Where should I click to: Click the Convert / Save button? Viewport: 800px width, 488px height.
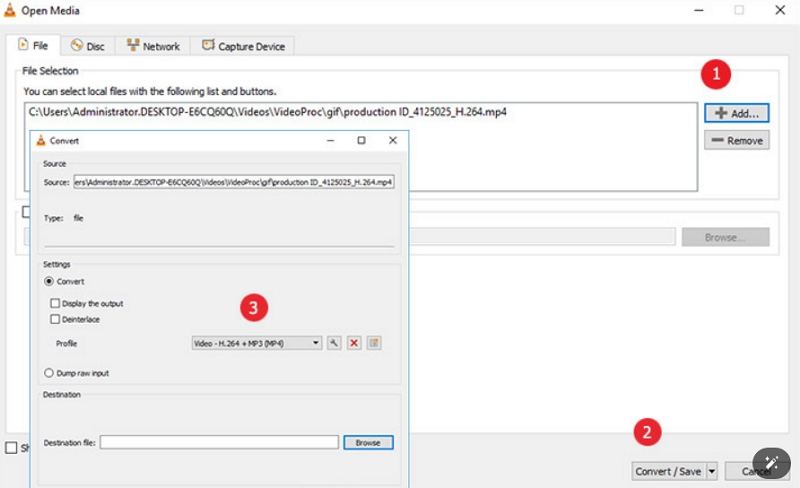(x=668, y=472)
